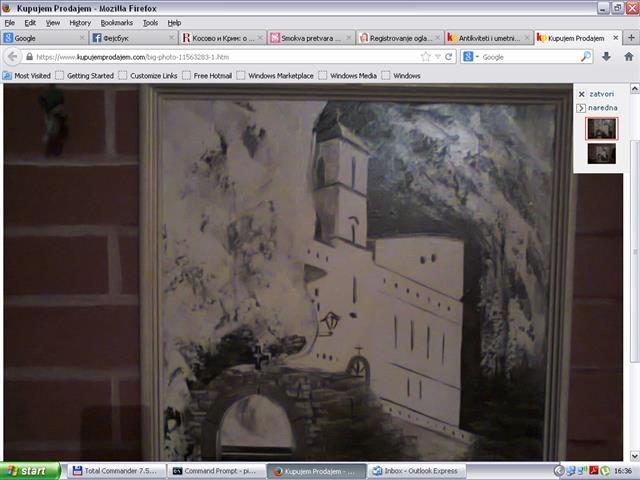Open the Bookmarks menu
Viewport: 640px width, 480px height.
pyautogui.click(x=116, y=23)
